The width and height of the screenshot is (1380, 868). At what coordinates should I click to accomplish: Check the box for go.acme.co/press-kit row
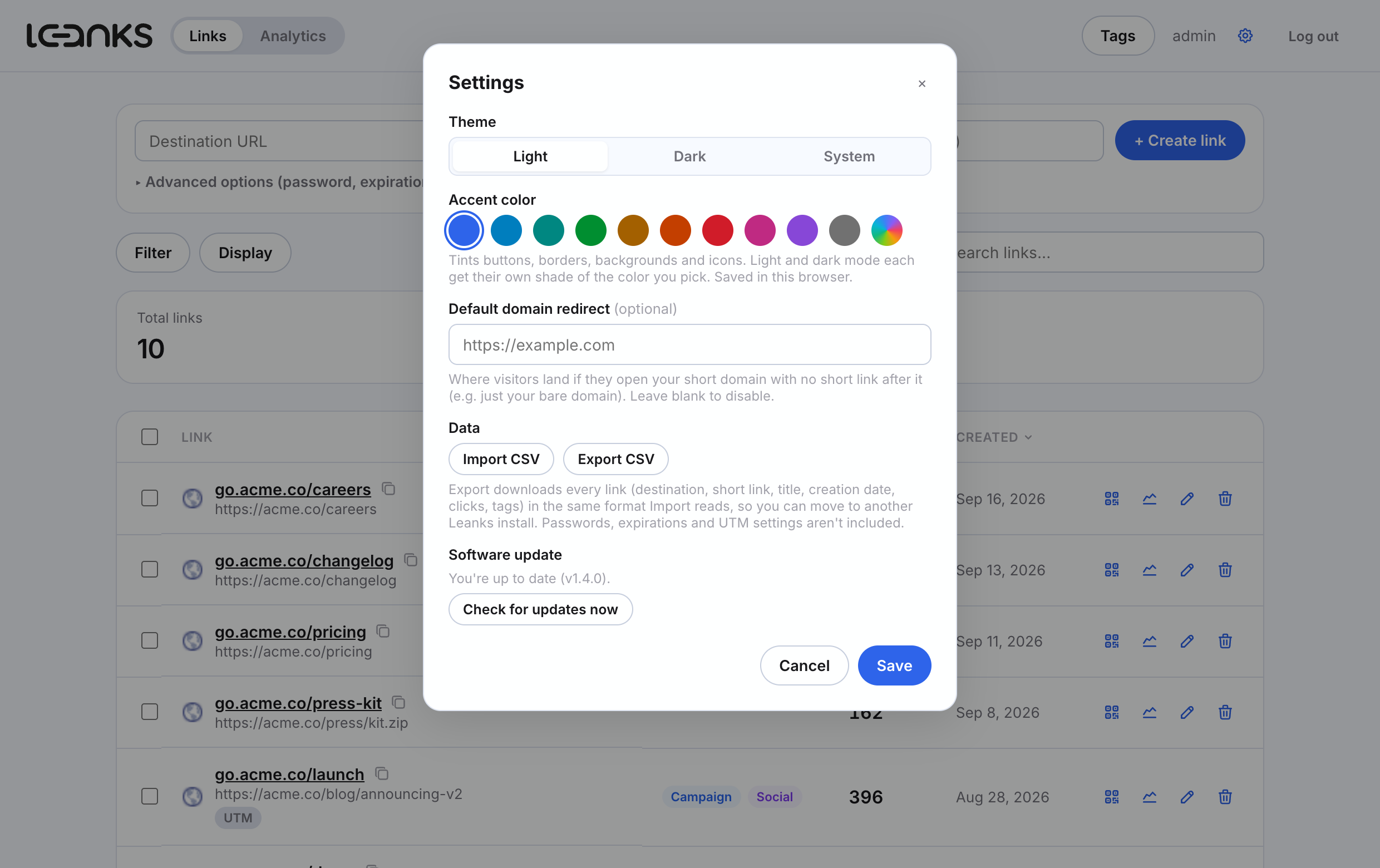[150, 711]
